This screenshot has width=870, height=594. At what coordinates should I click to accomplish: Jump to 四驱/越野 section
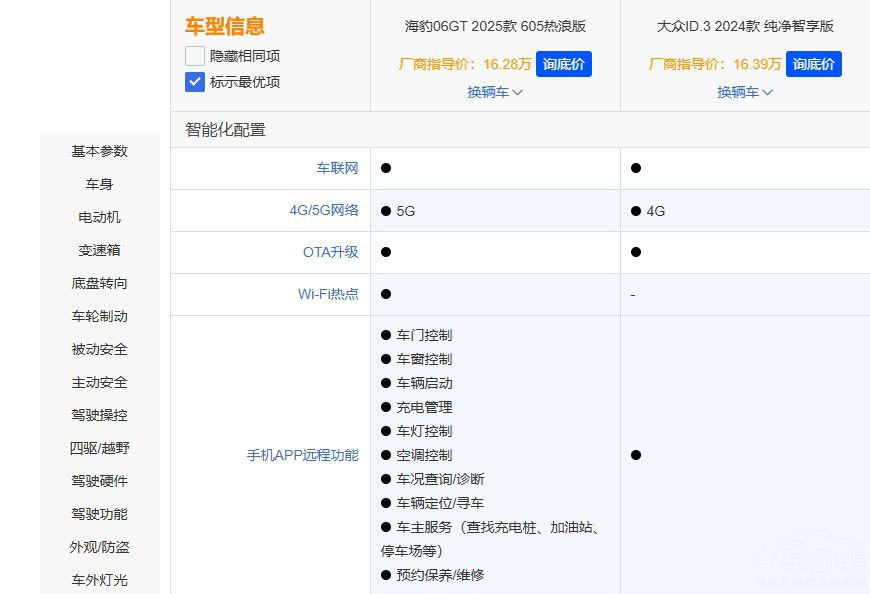click(99, 448)
